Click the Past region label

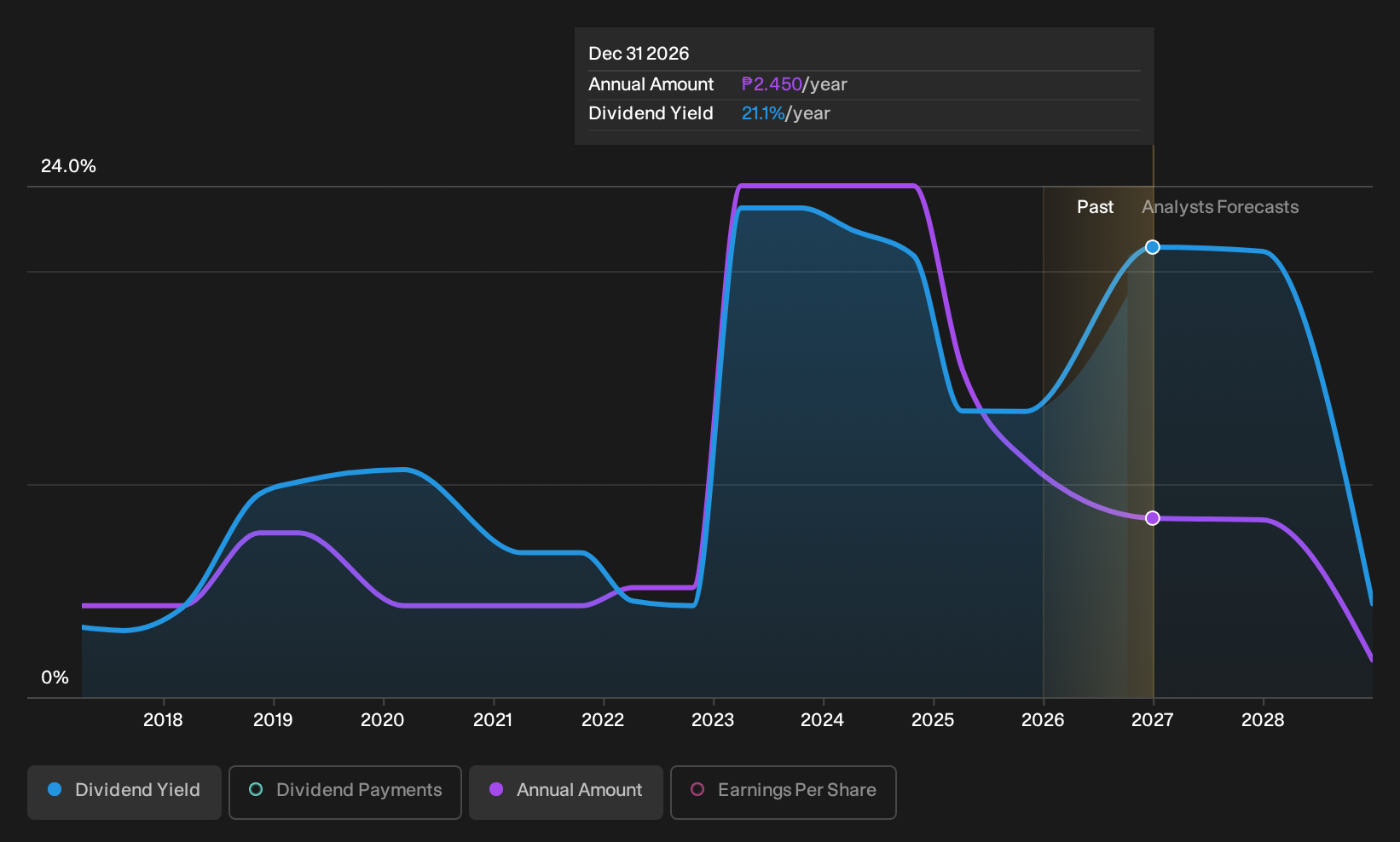[x=1095, y=207]
